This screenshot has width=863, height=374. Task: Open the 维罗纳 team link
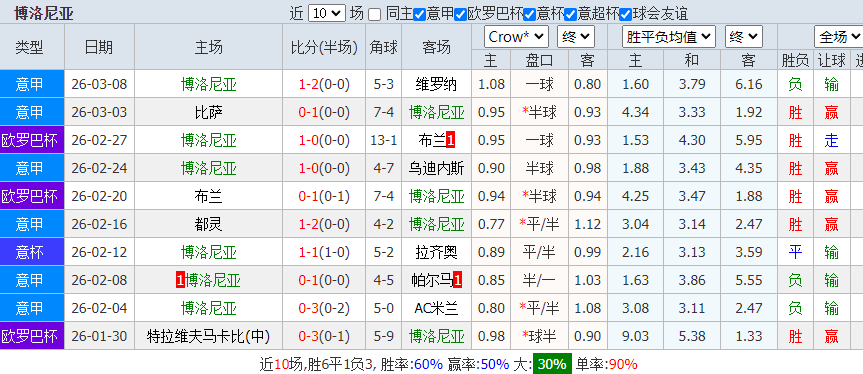pos(436,84)
